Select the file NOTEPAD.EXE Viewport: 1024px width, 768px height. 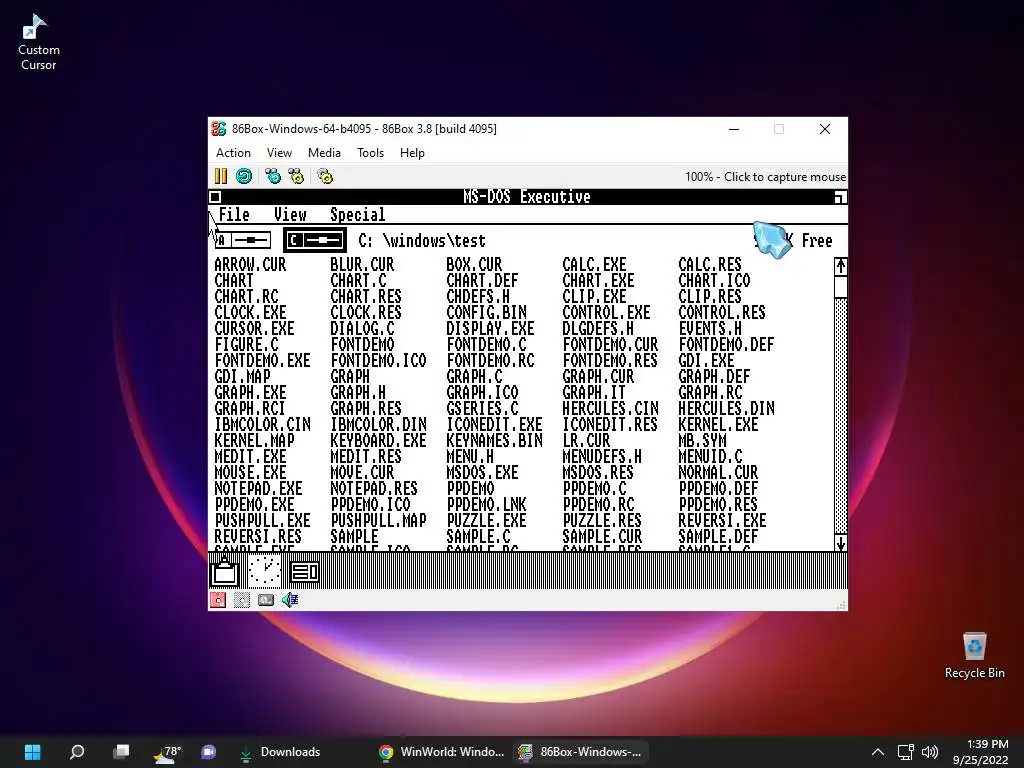coord(258,488)
